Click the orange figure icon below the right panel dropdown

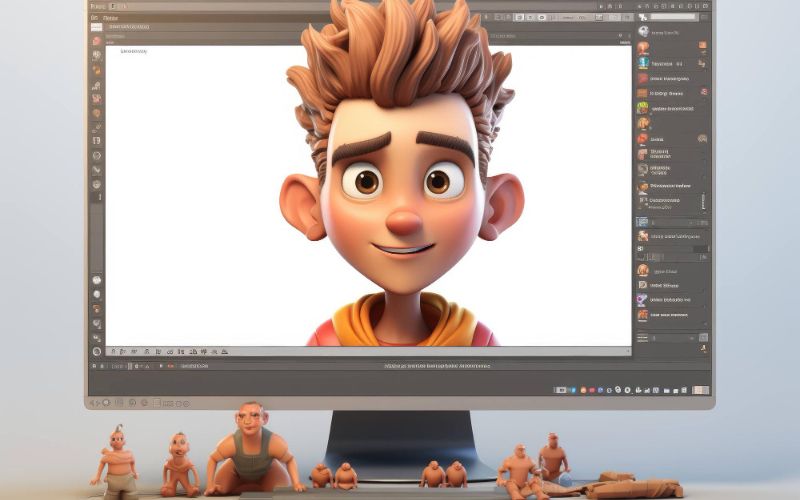point(703,349)
